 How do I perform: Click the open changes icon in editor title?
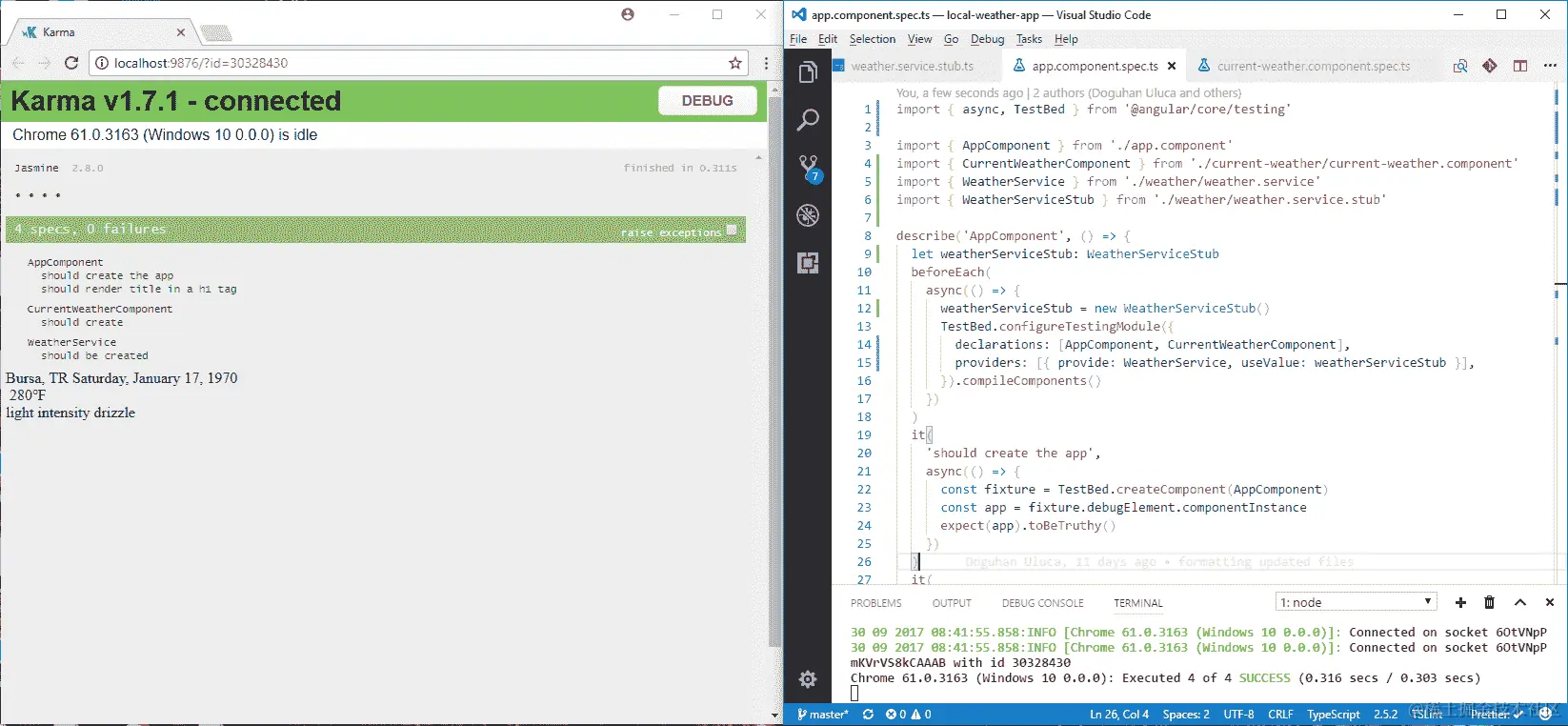coord(1460,66)
